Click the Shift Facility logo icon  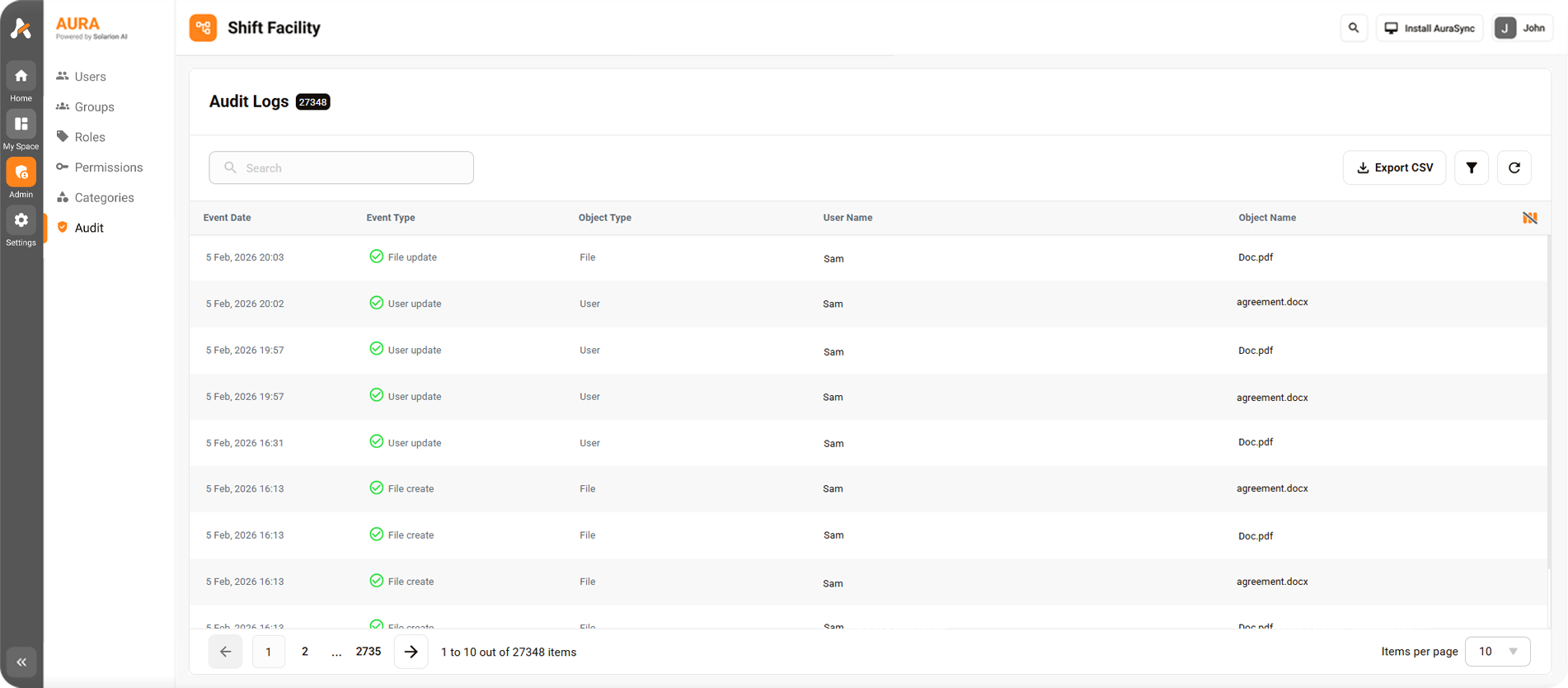click(x=203, y=28)
